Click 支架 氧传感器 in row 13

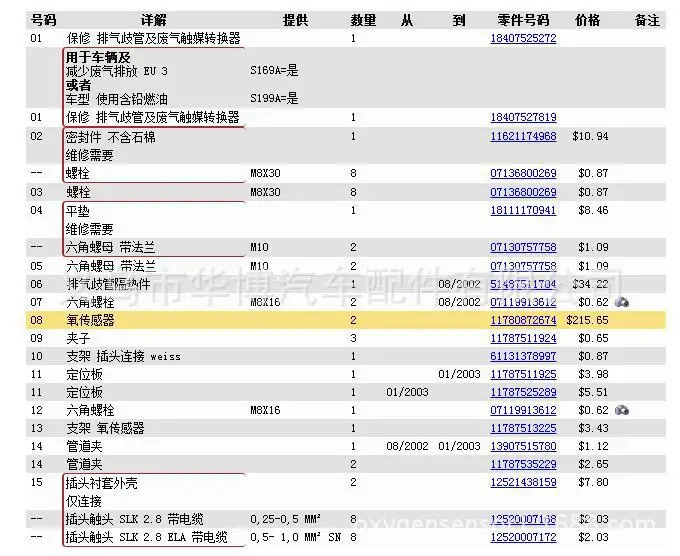pos(105,428)
